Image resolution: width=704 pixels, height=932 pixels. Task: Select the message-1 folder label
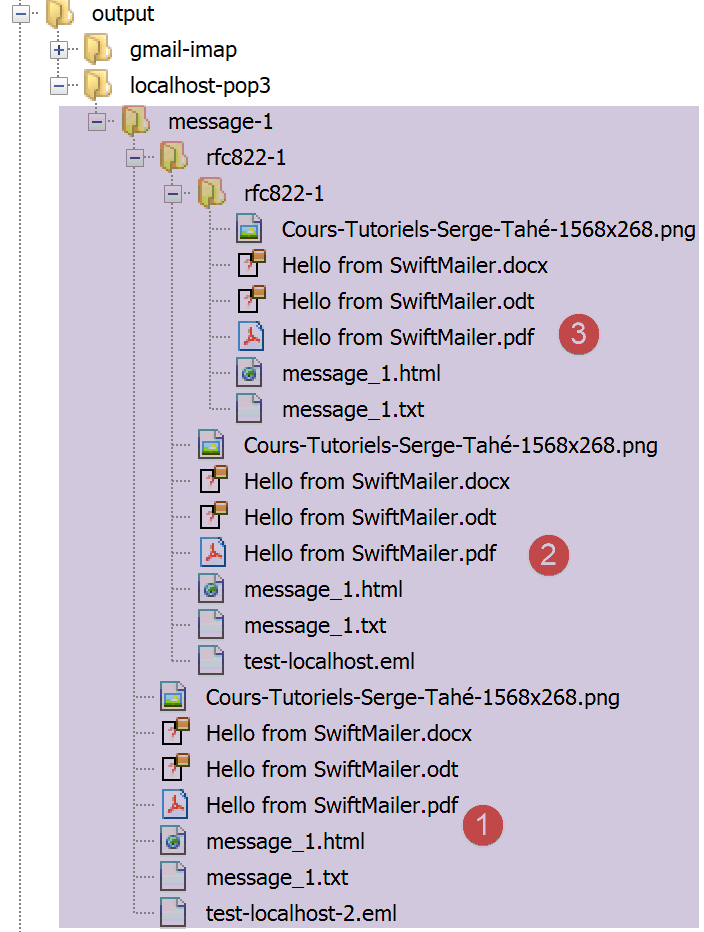tap(221, 122)
